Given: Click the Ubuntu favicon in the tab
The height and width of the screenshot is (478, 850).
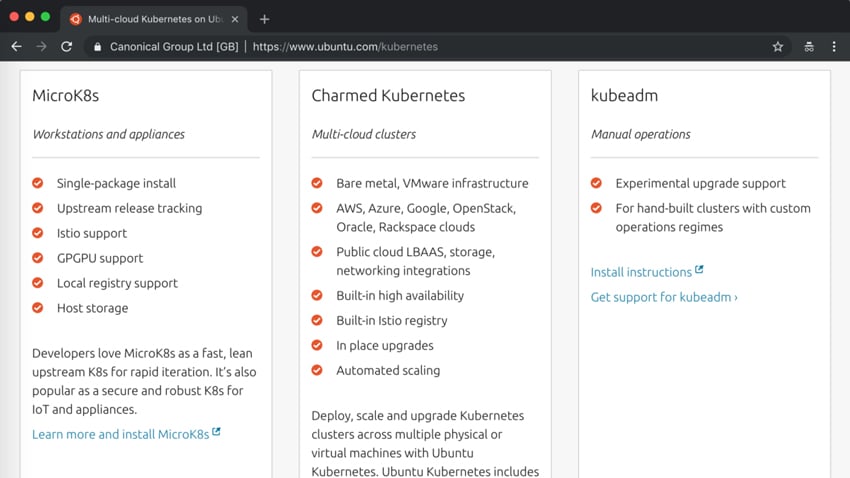Looking at the screenshot, I should point(75,19).
